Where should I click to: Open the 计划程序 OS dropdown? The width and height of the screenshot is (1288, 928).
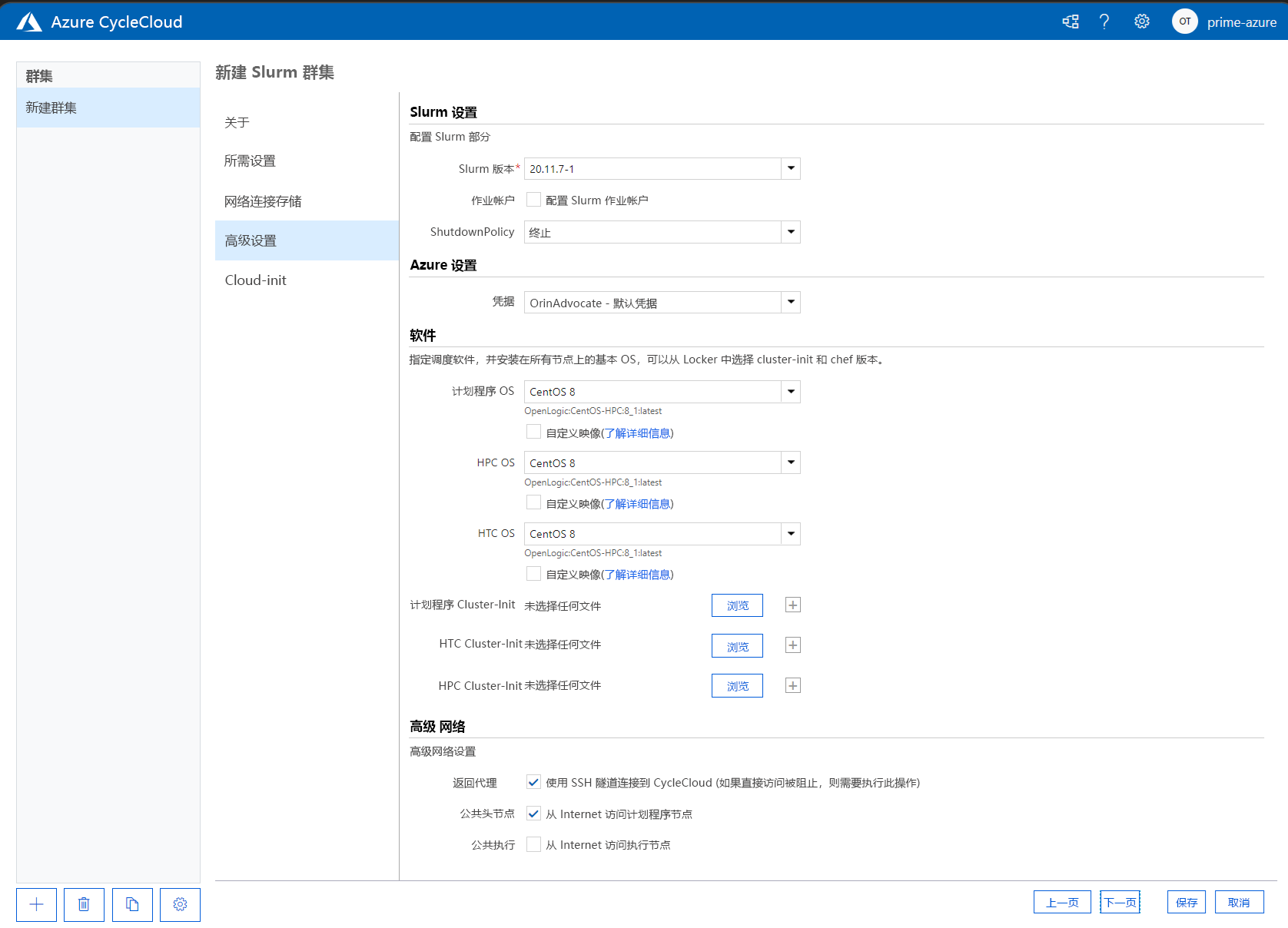tap(791, 392)
